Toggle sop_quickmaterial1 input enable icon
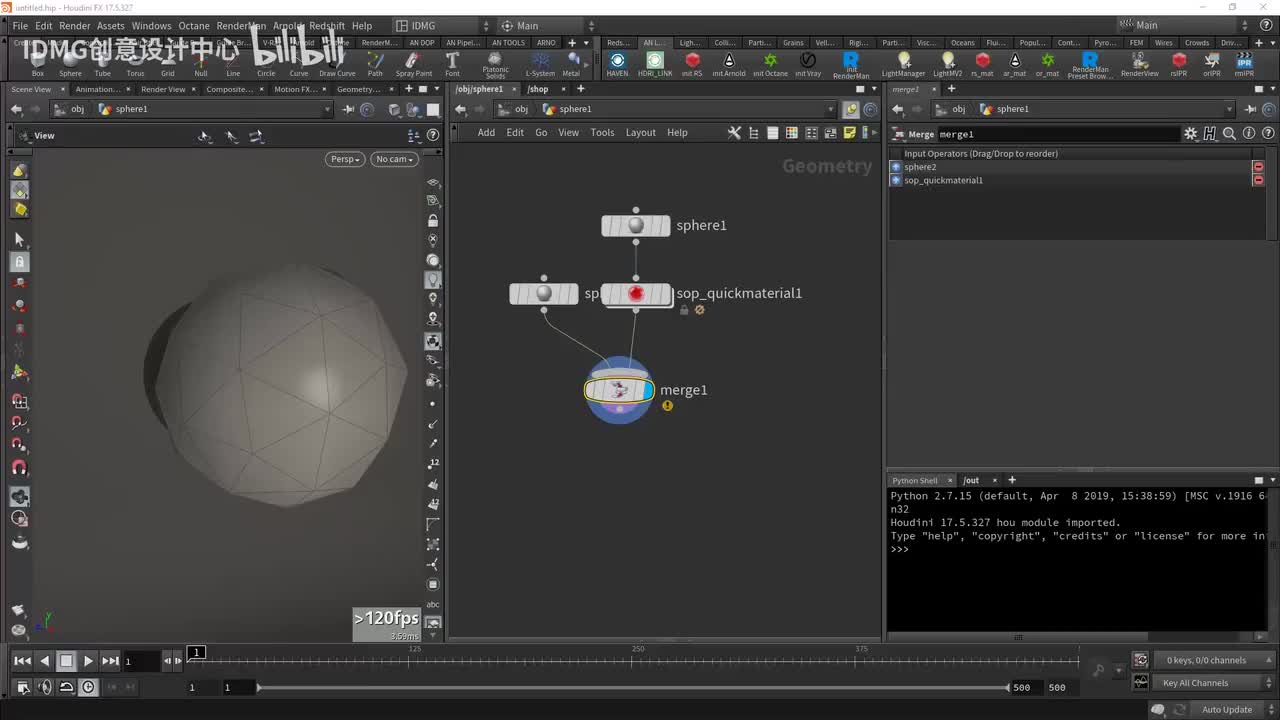This screenshot has height=720, width=1280. tap(896, 181)
